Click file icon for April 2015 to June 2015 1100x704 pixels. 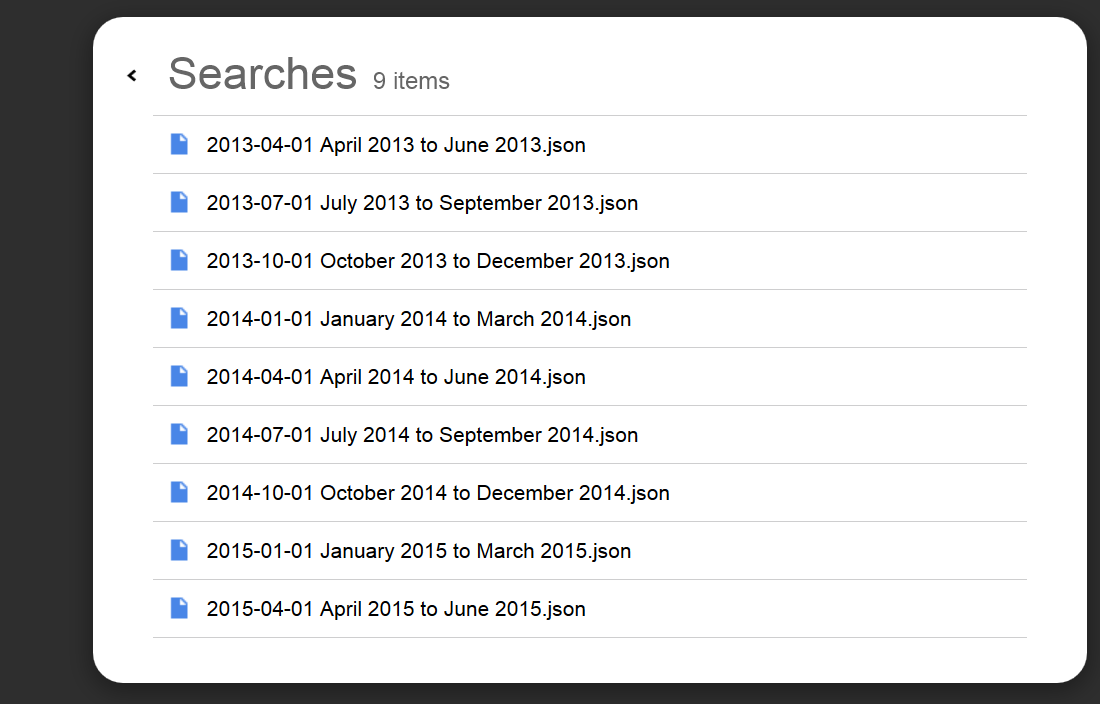tap(180, 609)
